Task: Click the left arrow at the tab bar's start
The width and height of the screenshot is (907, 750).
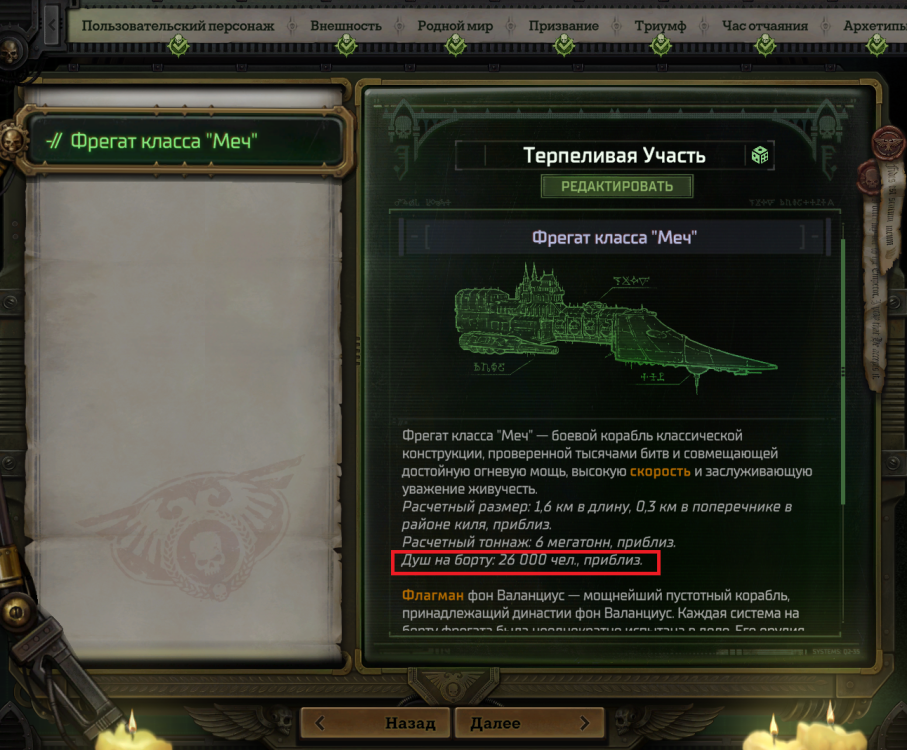Action: 53,25
